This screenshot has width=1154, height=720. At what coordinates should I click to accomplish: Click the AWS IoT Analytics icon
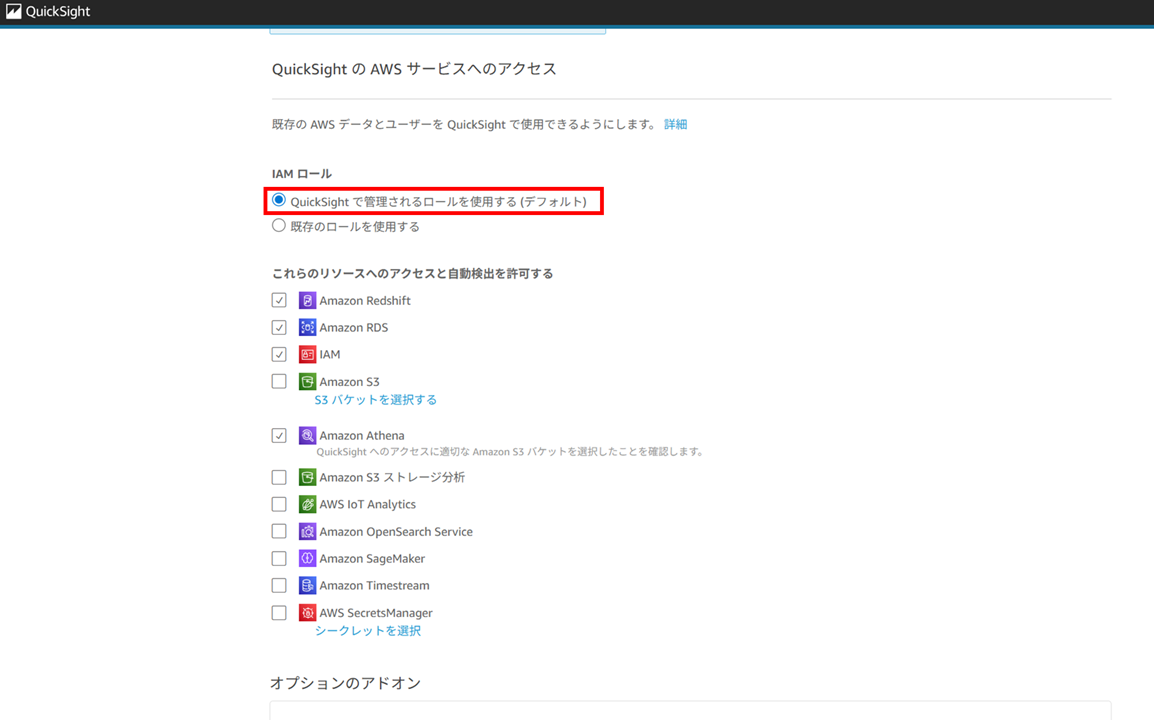click(x=307, y=504)
